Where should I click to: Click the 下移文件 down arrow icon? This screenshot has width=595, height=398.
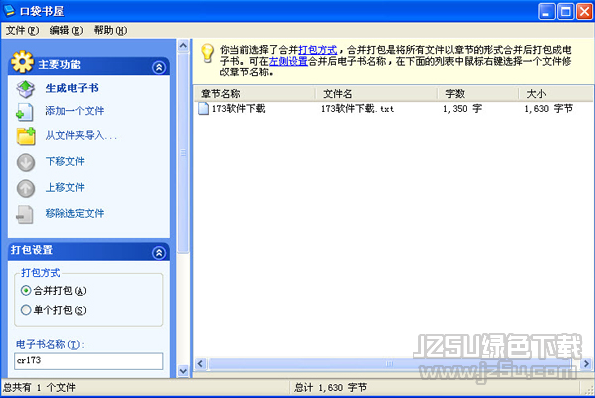(26, 162)
